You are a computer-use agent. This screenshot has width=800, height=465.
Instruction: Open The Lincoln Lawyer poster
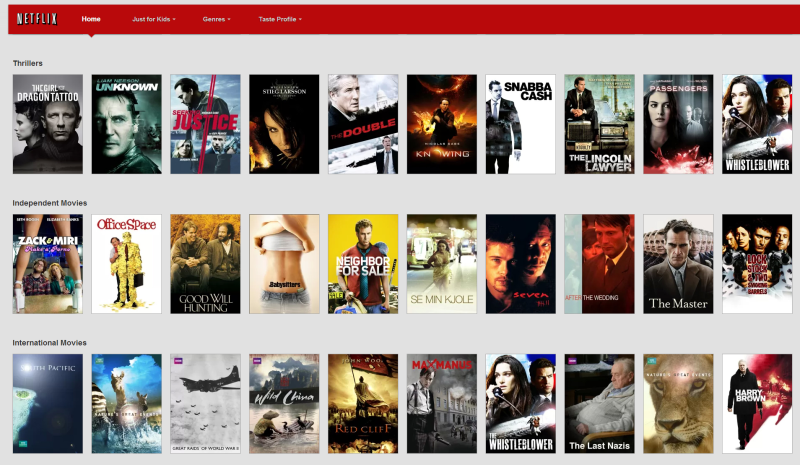click(599, 124)
